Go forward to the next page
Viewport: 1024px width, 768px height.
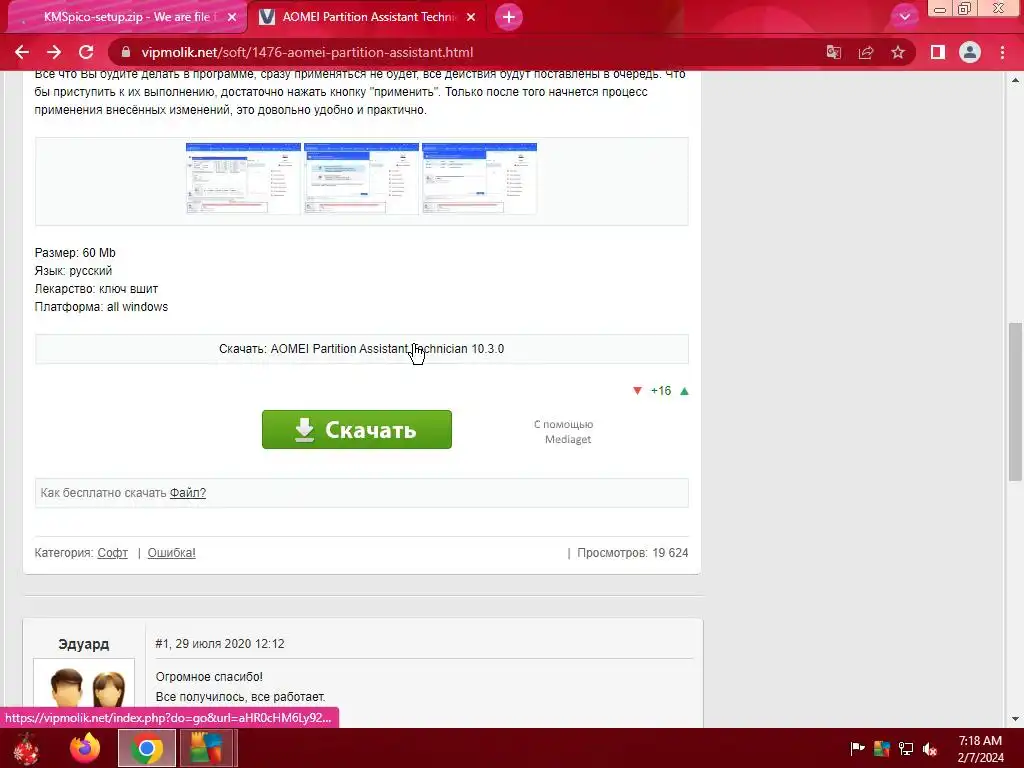54,52
